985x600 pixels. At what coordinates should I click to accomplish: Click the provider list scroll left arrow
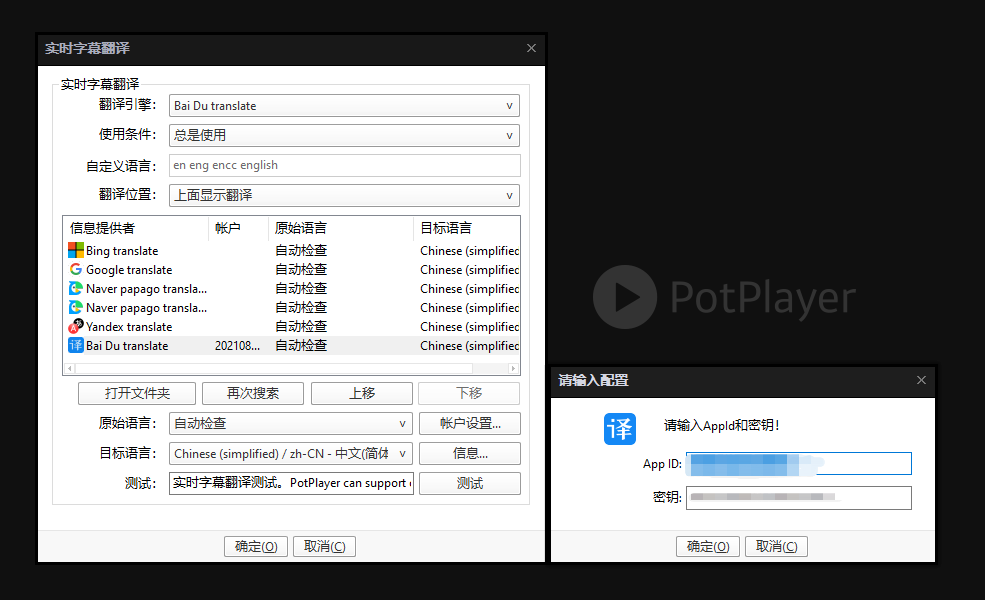click(x=70, y=369)
